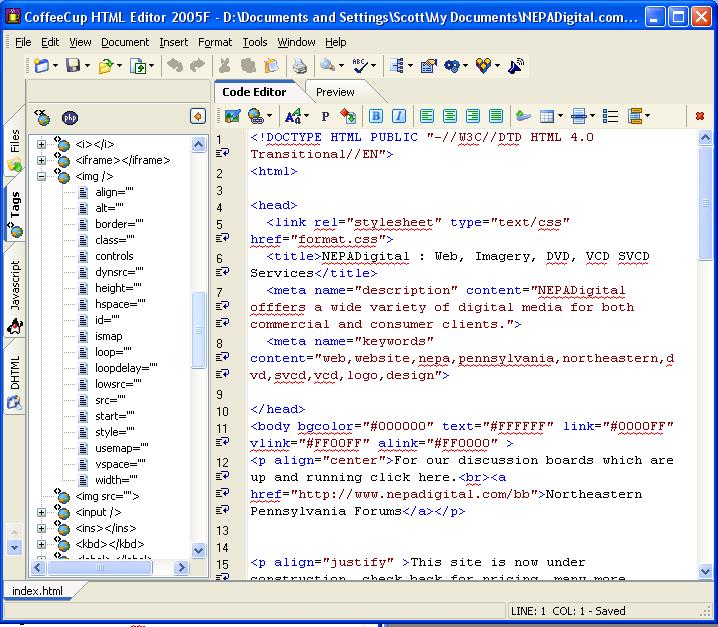Click the Save disk icon
Viewport: 718px width, 627px height.
pos(73,66)
